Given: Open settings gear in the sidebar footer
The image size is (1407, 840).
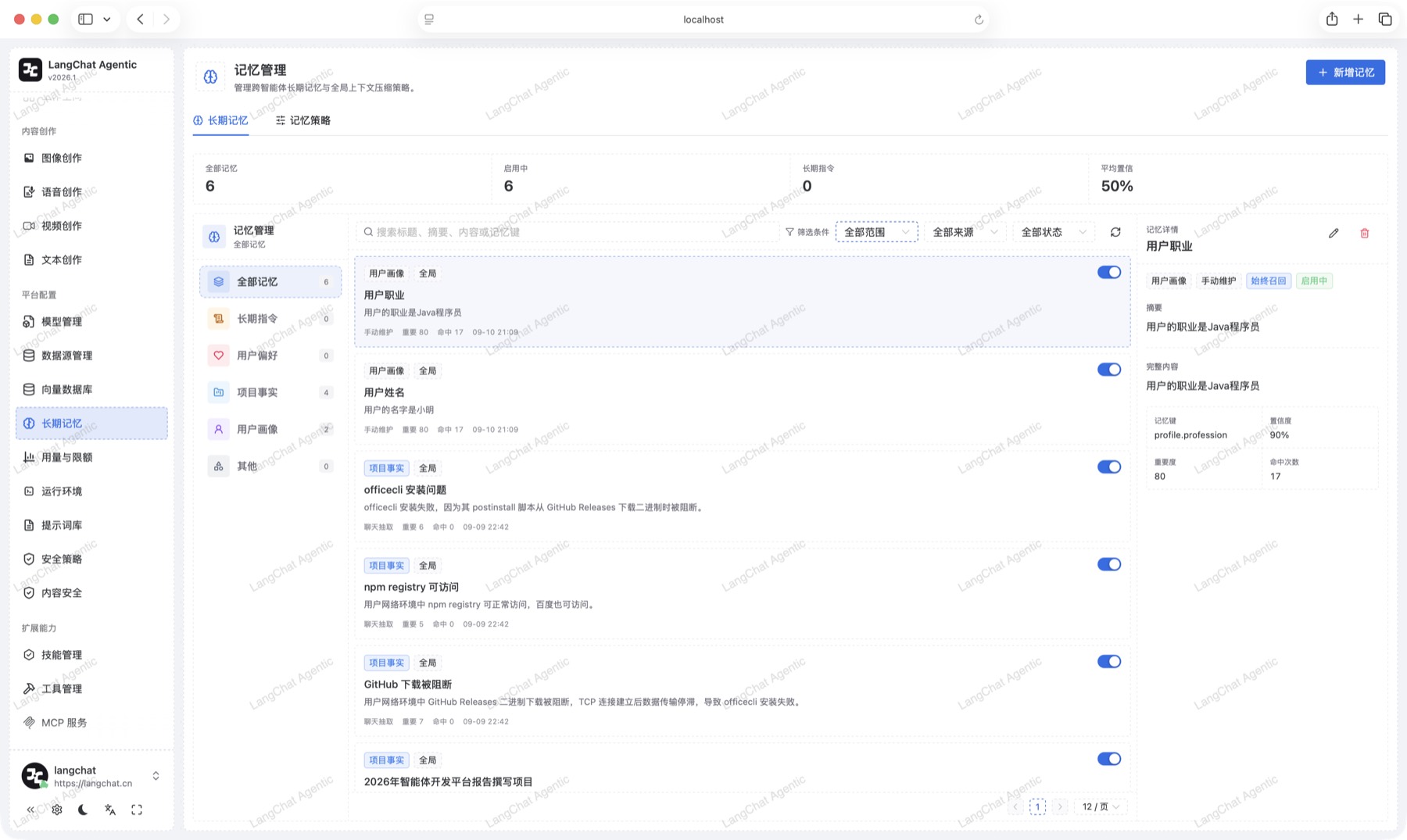Looking at the screenshot, I should (57, 810).
